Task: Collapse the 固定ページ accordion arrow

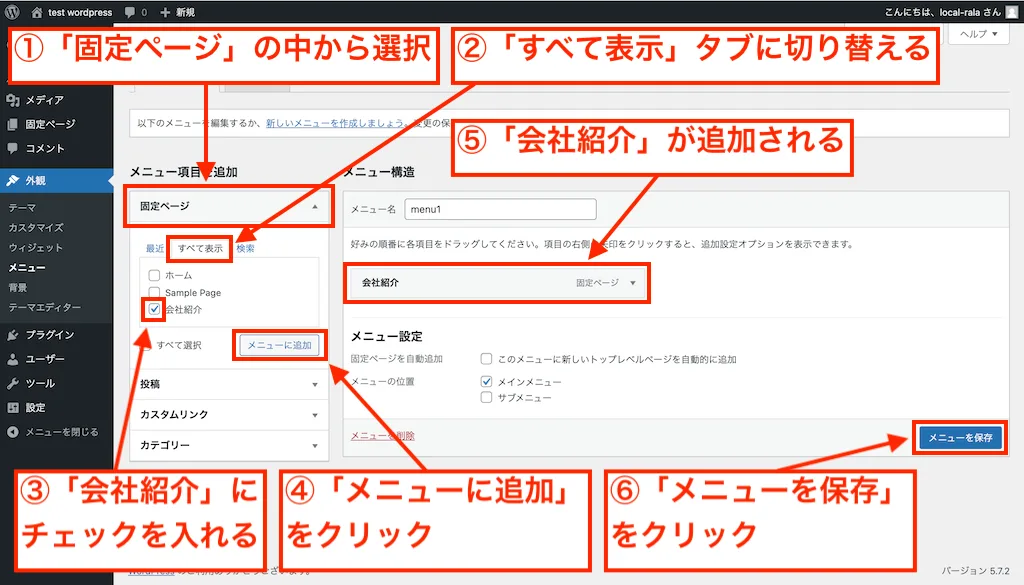Action: pos(315,206)
